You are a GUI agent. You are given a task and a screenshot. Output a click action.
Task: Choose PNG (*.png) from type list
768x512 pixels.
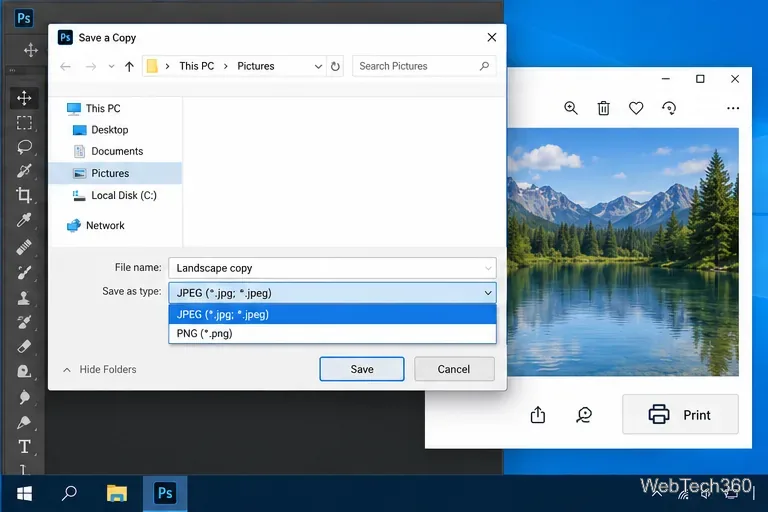332,333
